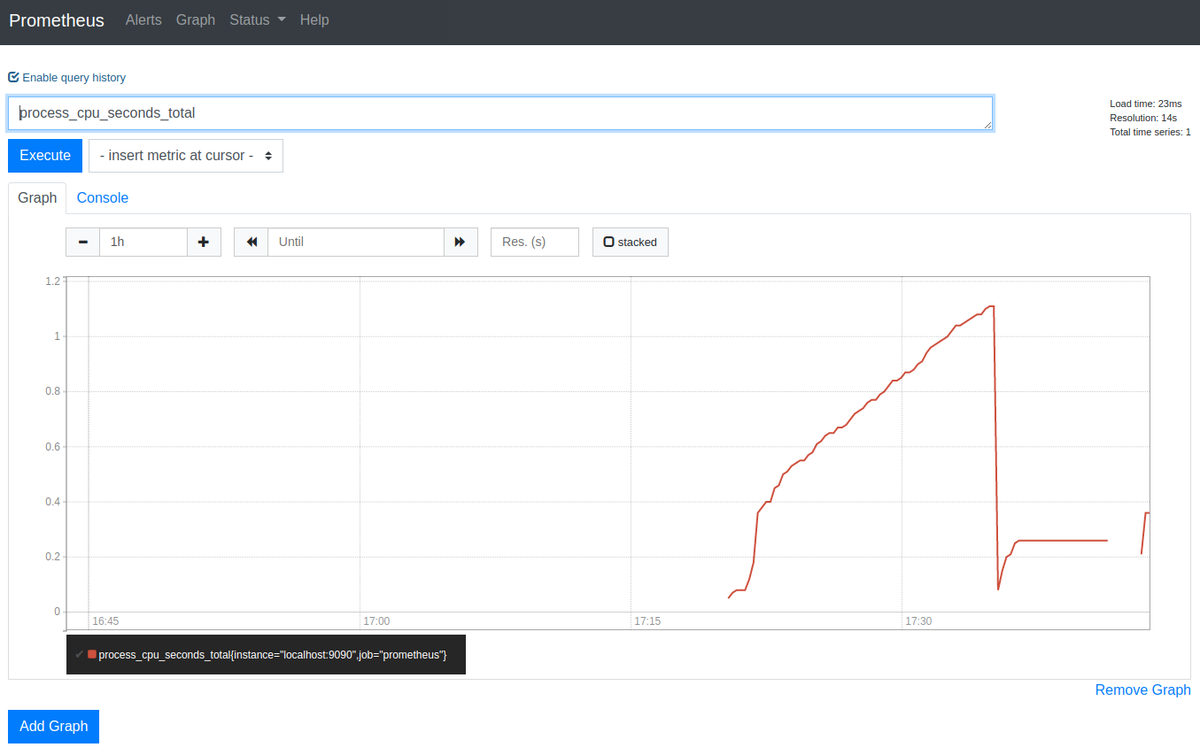Switch to the Console tab
The image size is (1200, 755).
click(103, 198)
